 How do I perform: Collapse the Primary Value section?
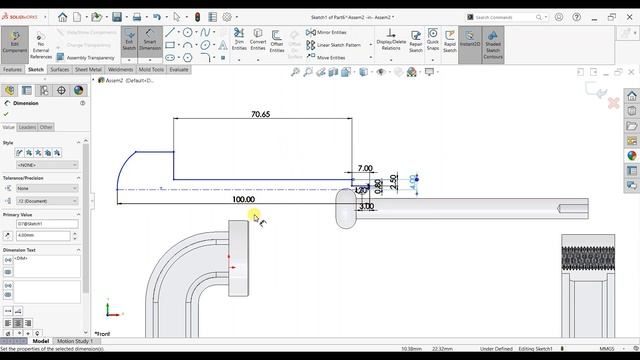tap(78, 214)
